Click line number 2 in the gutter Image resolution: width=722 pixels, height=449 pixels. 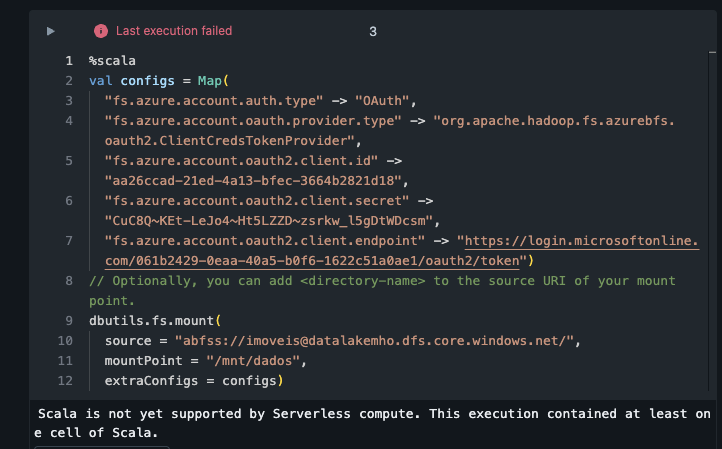68,81
